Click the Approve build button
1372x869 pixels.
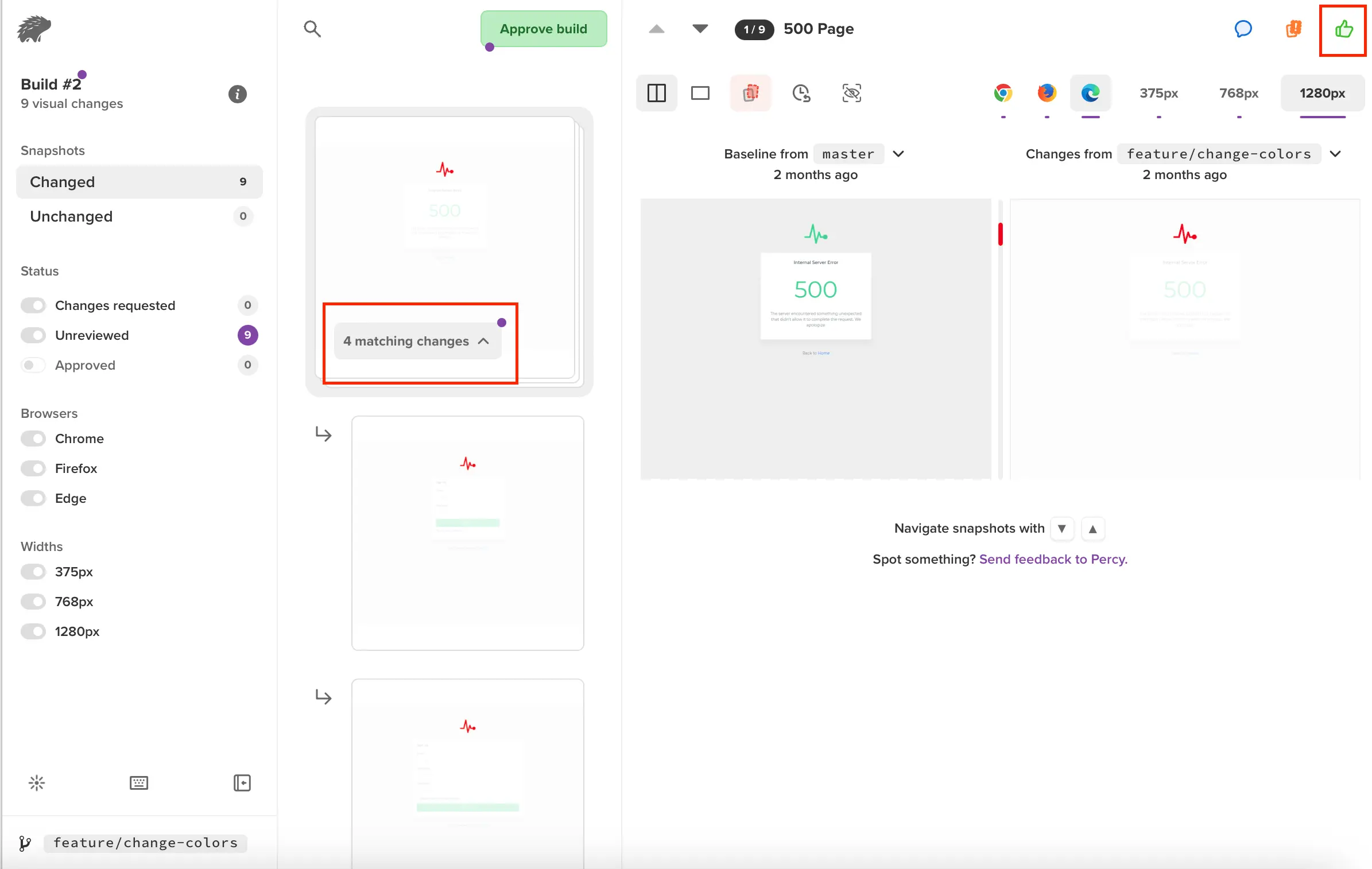point(544,29)
